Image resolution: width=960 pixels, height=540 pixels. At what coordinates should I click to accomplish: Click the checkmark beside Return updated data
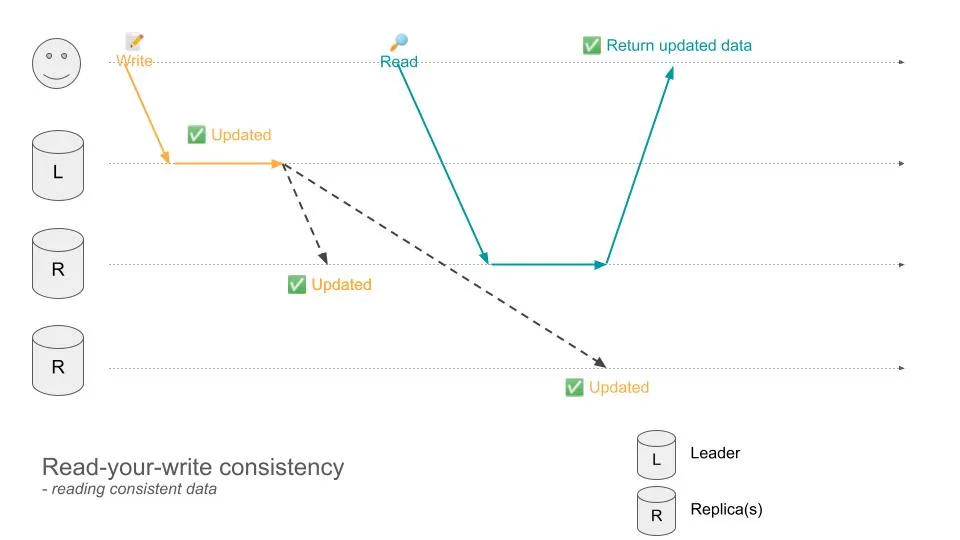pos(592,45)
